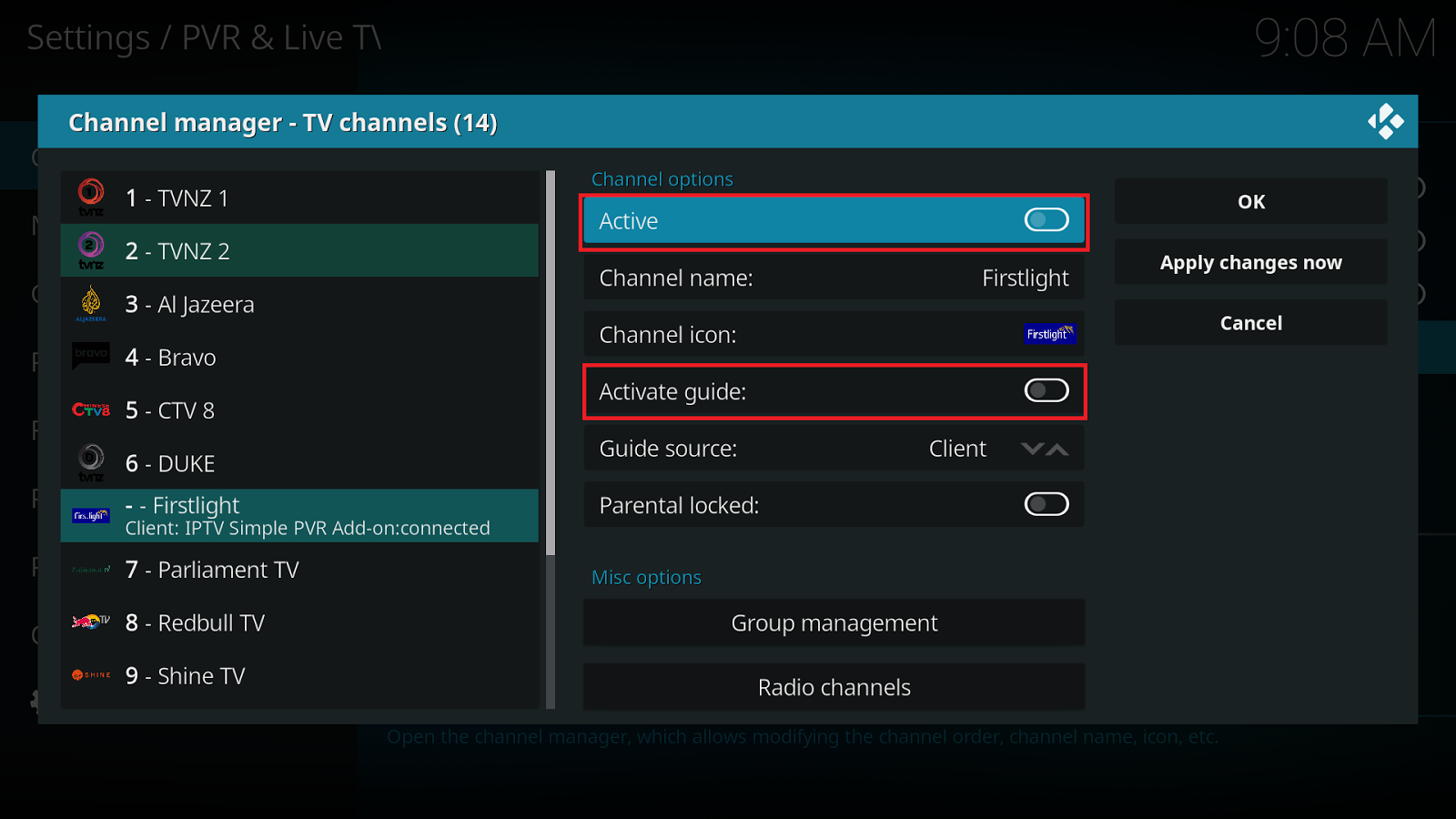This screenshot has width=1456, height=819.
Task: Click the Shine TV channel icon
Action: coord(90,675)
